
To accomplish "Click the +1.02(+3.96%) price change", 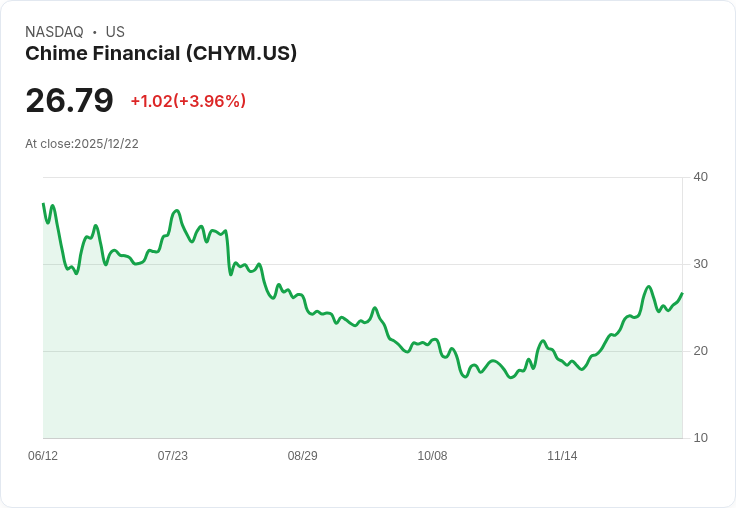I will point(188,101).
